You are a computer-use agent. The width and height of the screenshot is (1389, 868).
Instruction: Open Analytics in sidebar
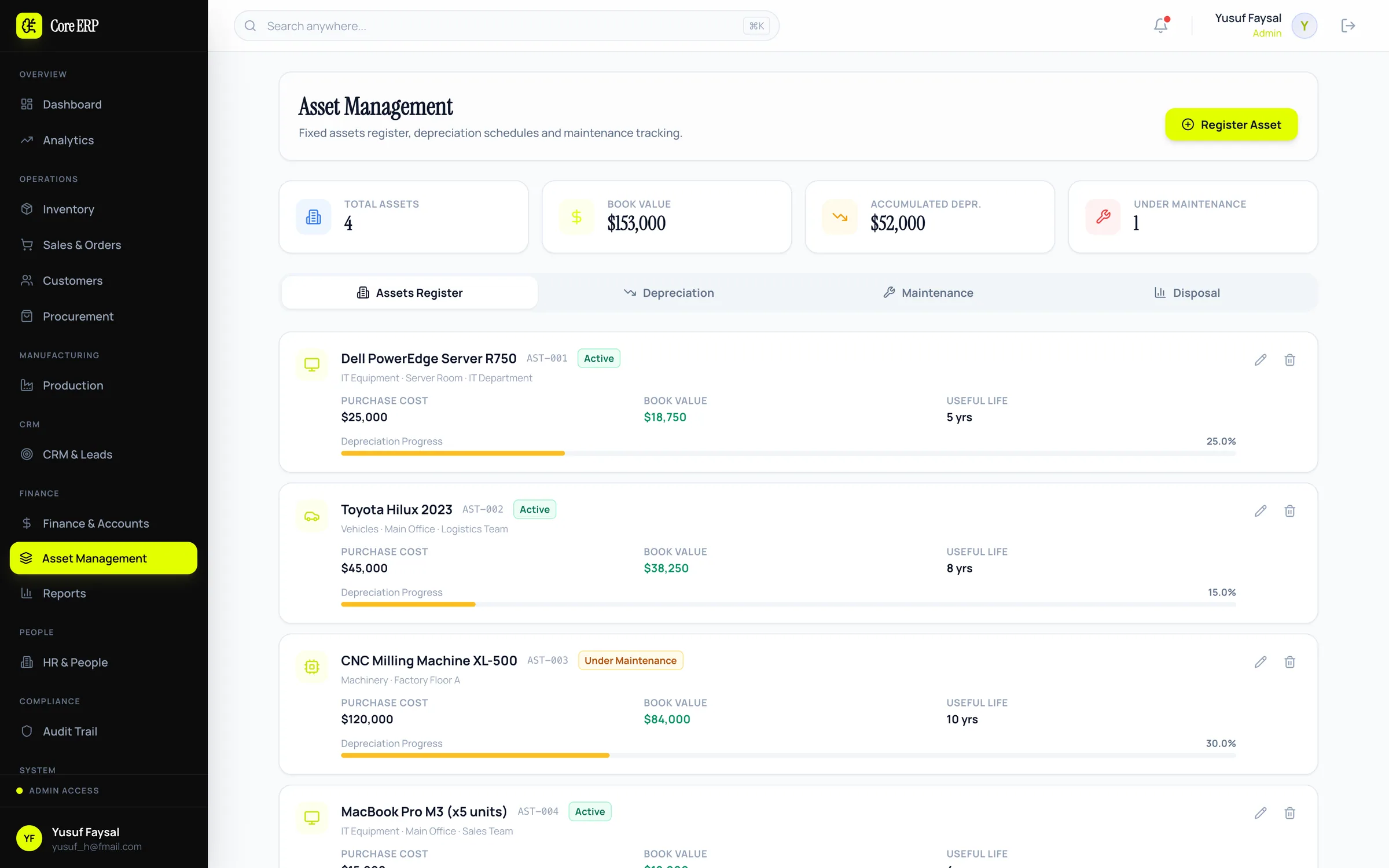pos(104,140)
